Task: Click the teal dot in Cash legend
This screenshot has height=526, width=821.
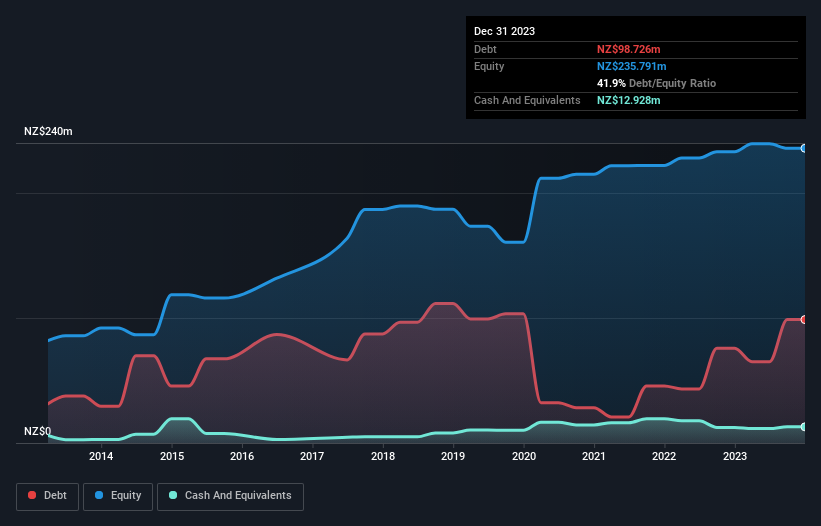Action: click(173, 495)
